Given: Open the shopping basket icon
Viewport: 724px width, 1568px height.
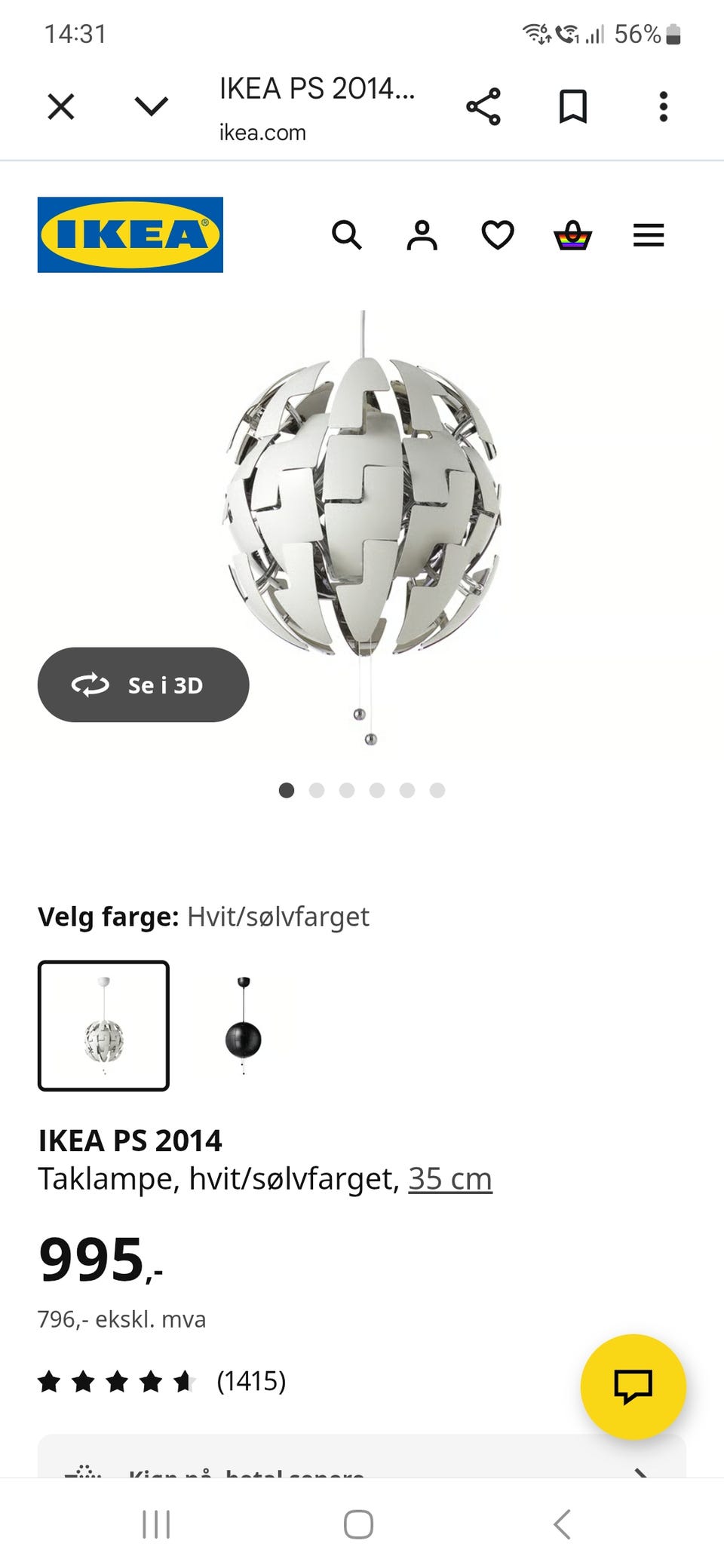Looking at the screenshot, I should tap(573, 235).
